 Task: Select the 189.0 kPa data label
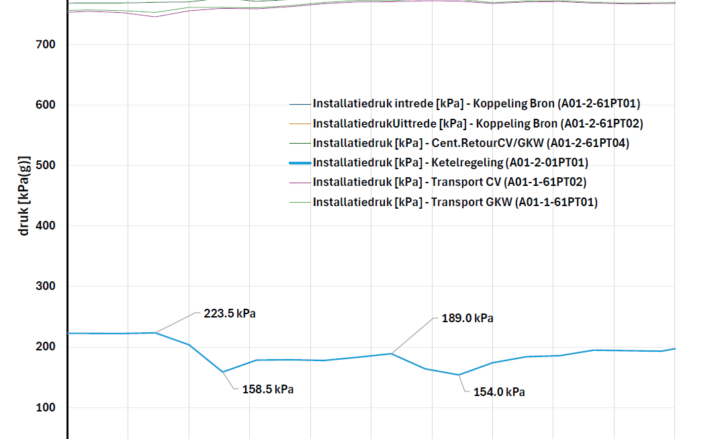coord(467,318)
